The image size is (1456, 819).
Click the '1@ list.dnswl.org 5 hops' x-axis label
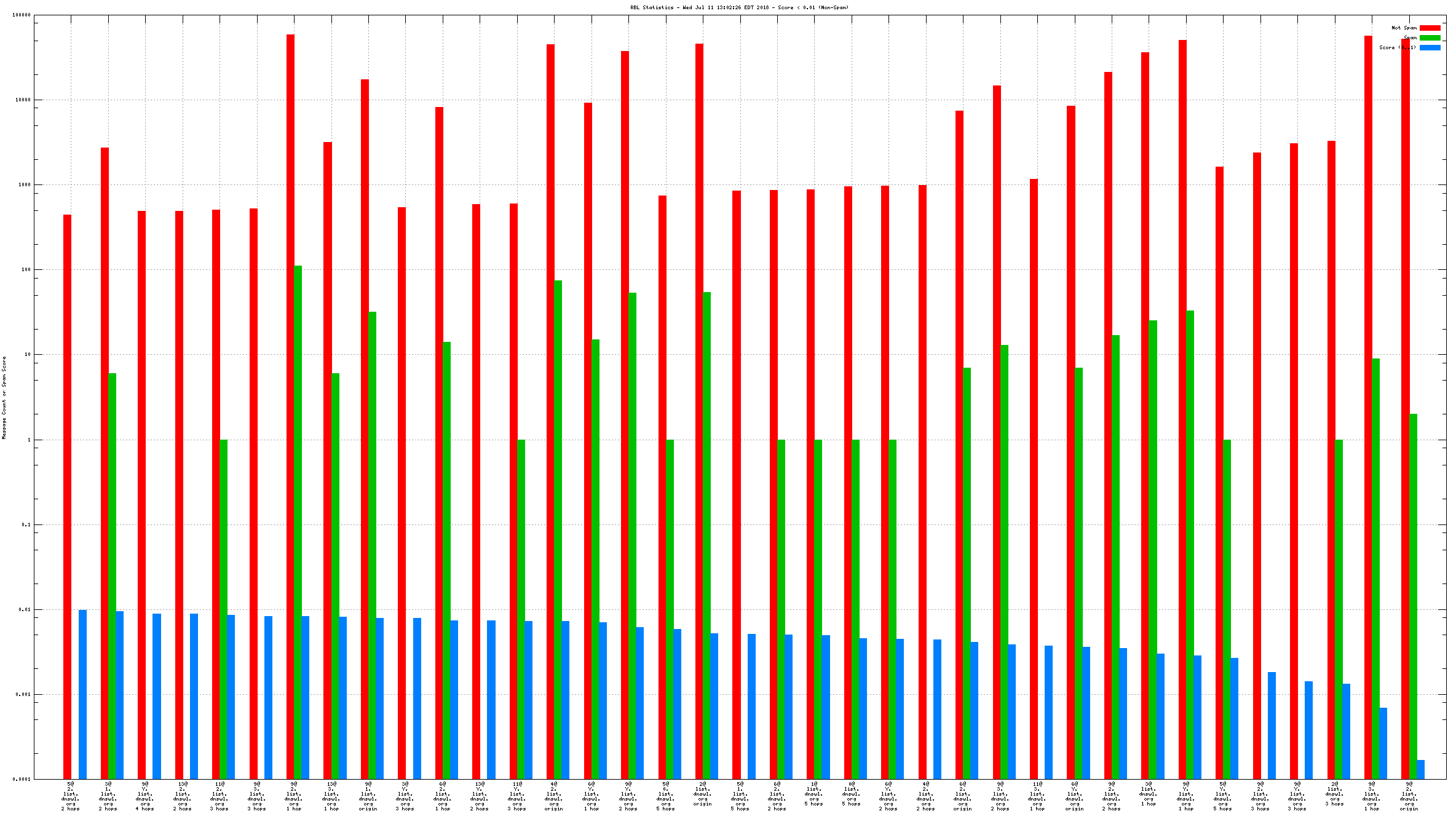click(x=814, y=793)
